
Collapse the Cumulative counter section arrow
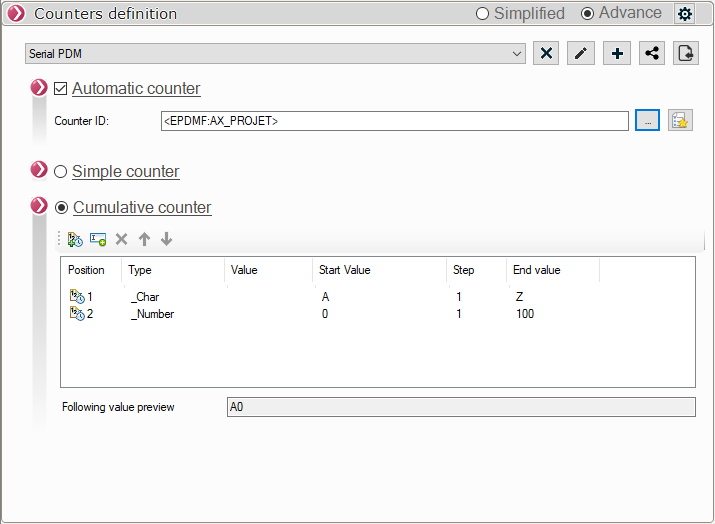click(x=39, y=207)
